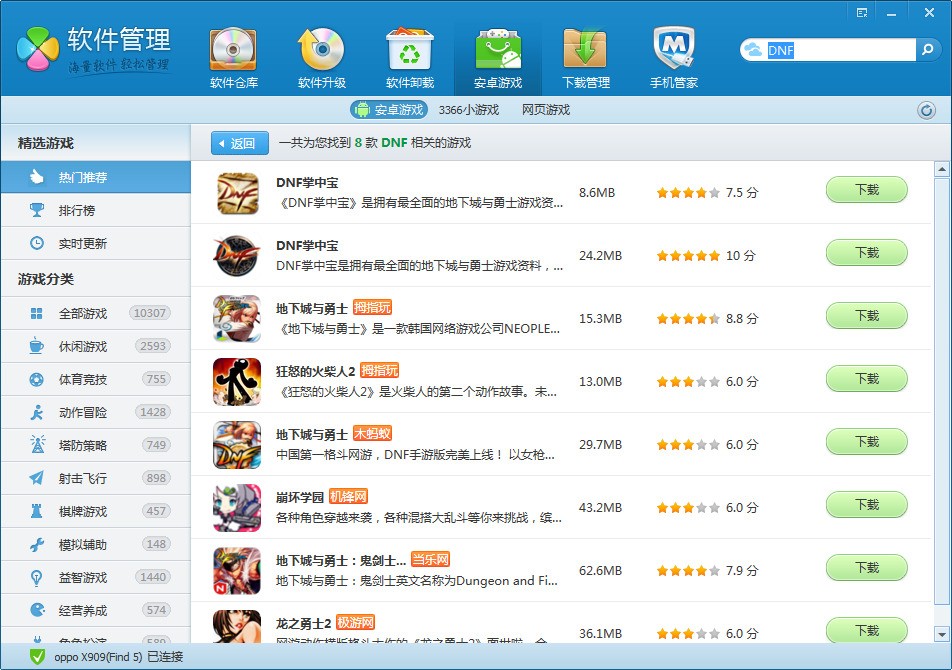Open 实时更新 in the sidebar

[x=96, y=243]
